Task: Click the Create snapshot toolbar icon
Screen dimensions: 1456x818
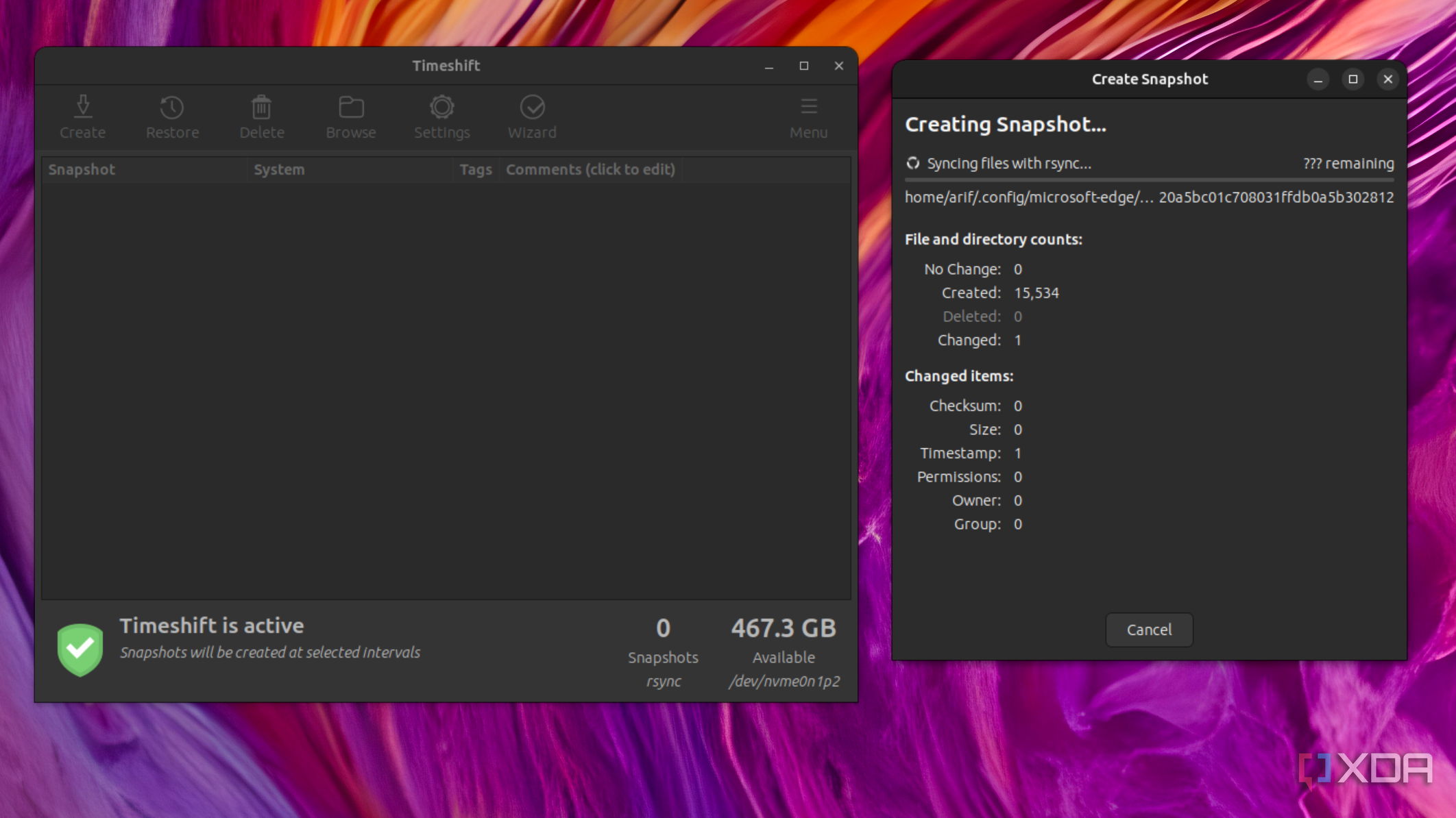Action: (83, 107)
